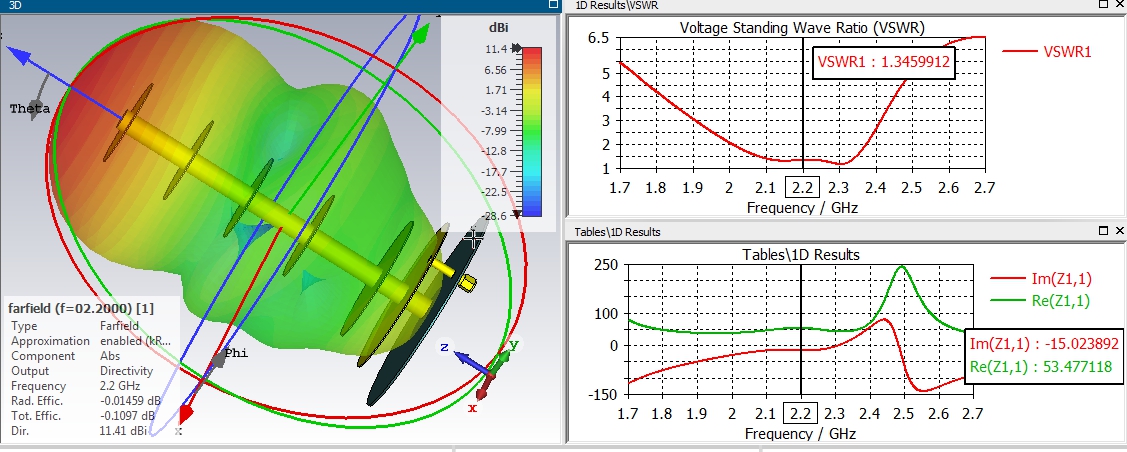Viewport: 1127px width, 452px height.
Task: Click the 6.5 tick on VSWR y-axis
Action: pos(598,37)
